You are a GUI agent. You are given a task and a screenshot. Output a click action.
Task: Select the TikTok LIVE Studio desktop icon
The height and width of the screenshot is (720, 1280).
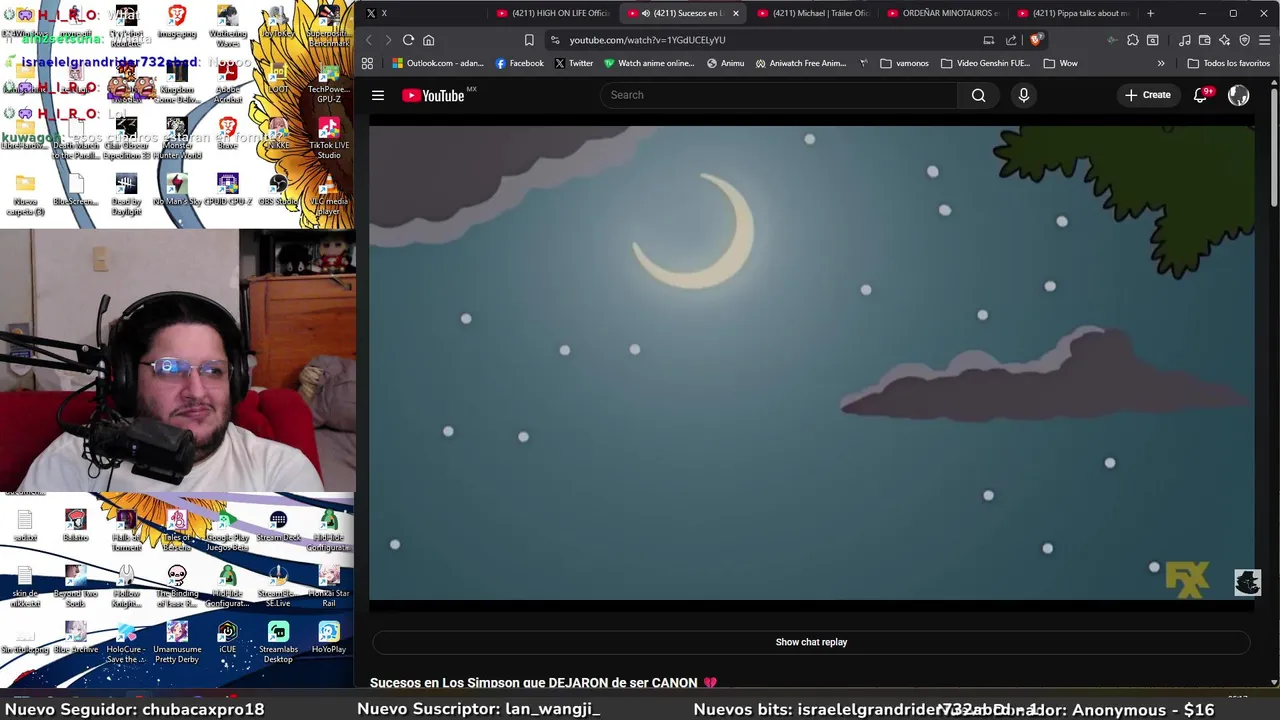[328, 139]
